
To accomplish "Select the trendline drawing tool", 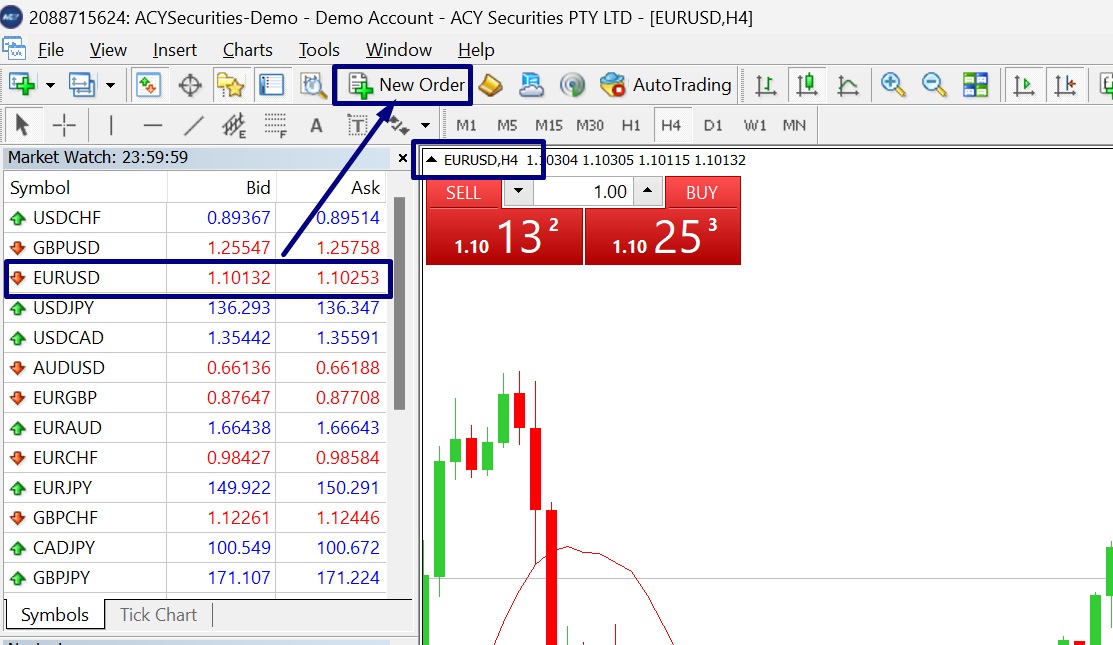I will (x=194, y=125).
